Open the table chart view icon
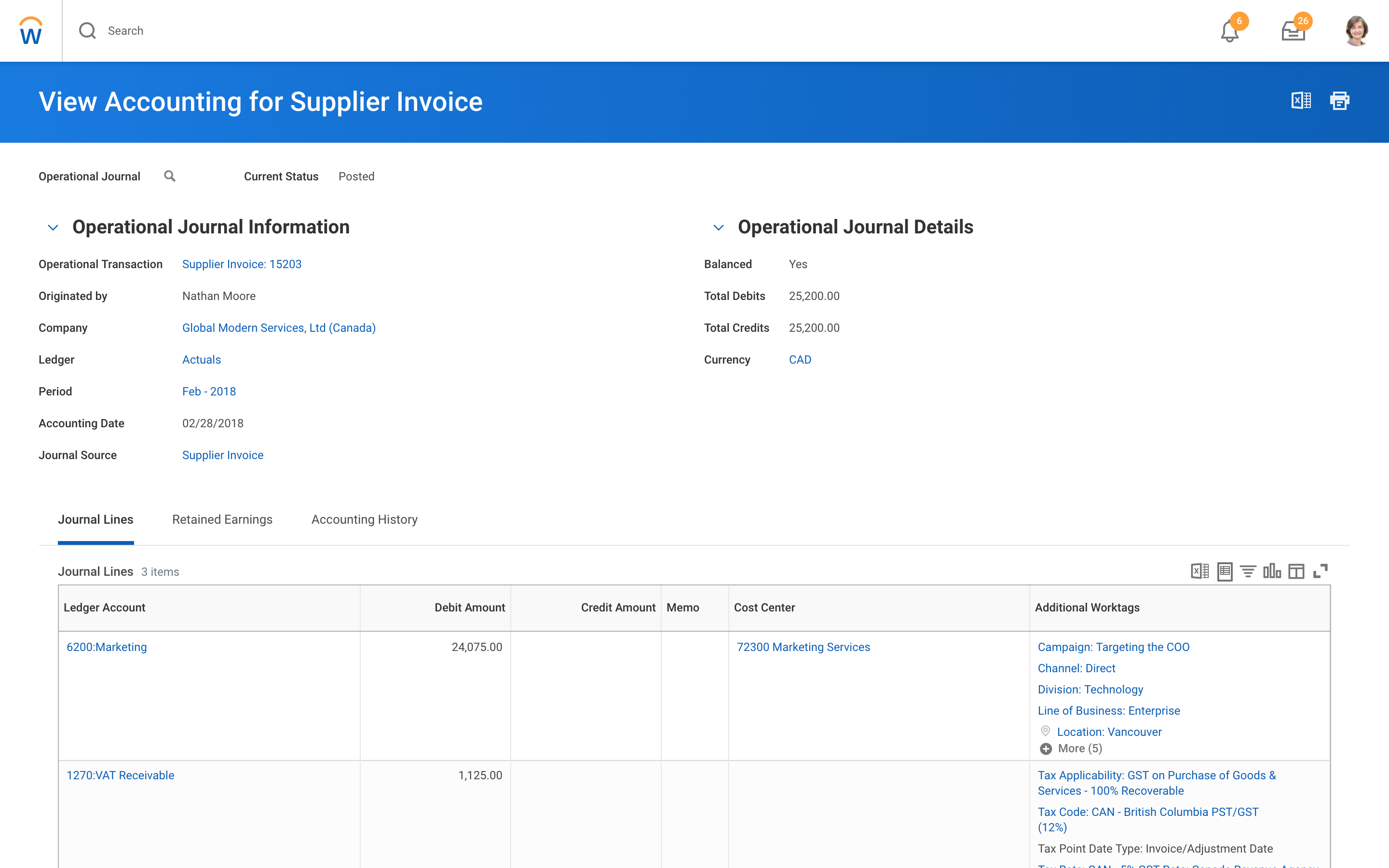 click(x=1272, y=571)
